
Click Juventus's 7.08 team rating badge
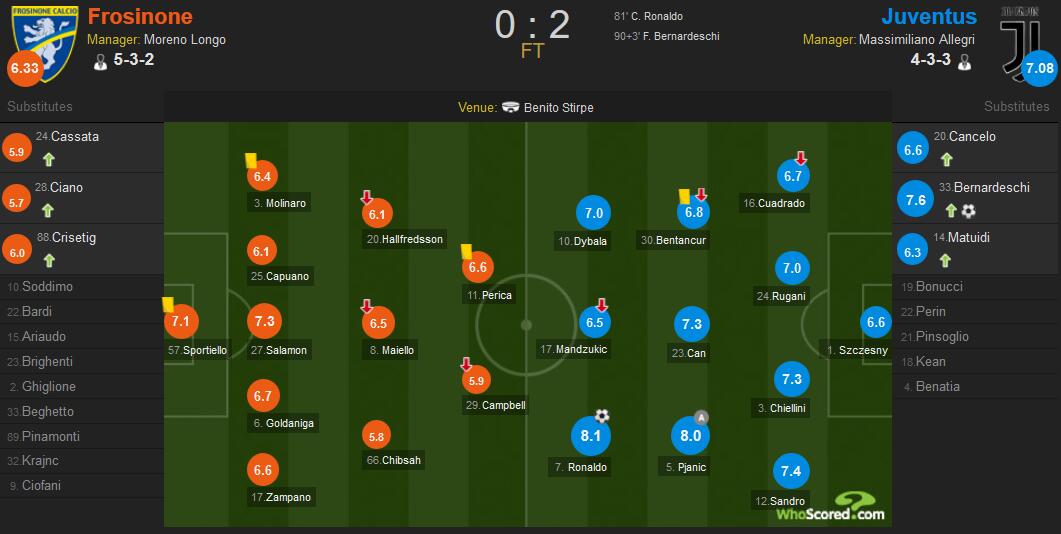pos(1040,69)
